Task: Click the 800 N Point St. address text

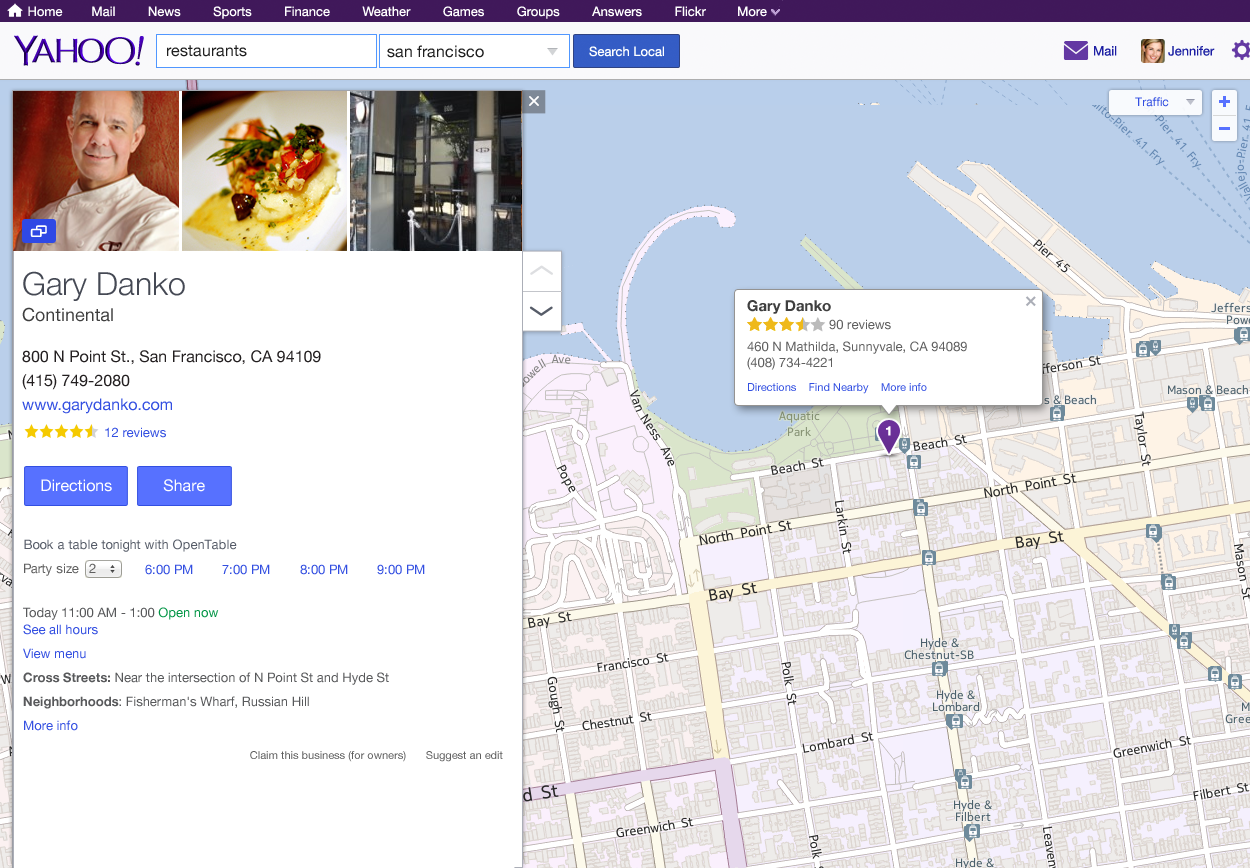Action: click(172, 357)
